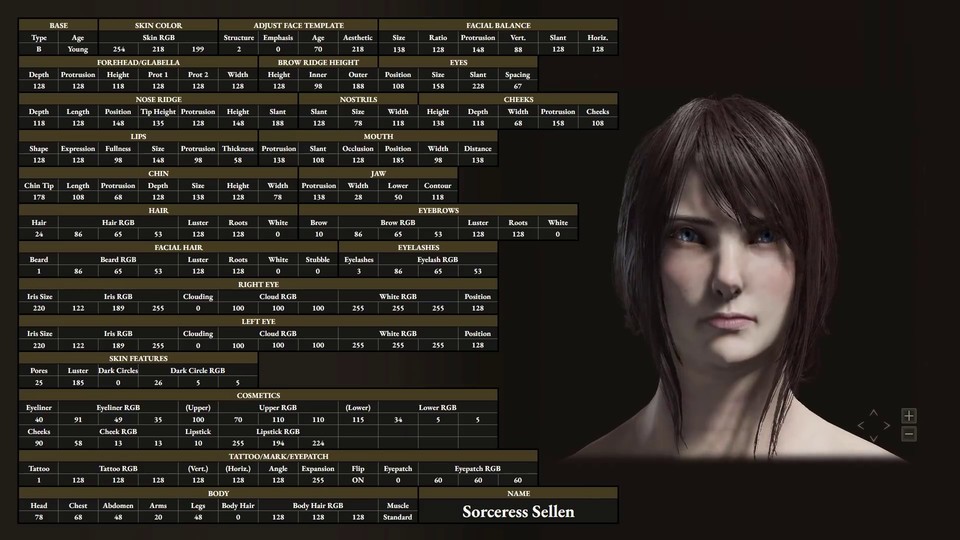
Task: Click the Eyeliner value 40
Action: (x=39, y=419)
